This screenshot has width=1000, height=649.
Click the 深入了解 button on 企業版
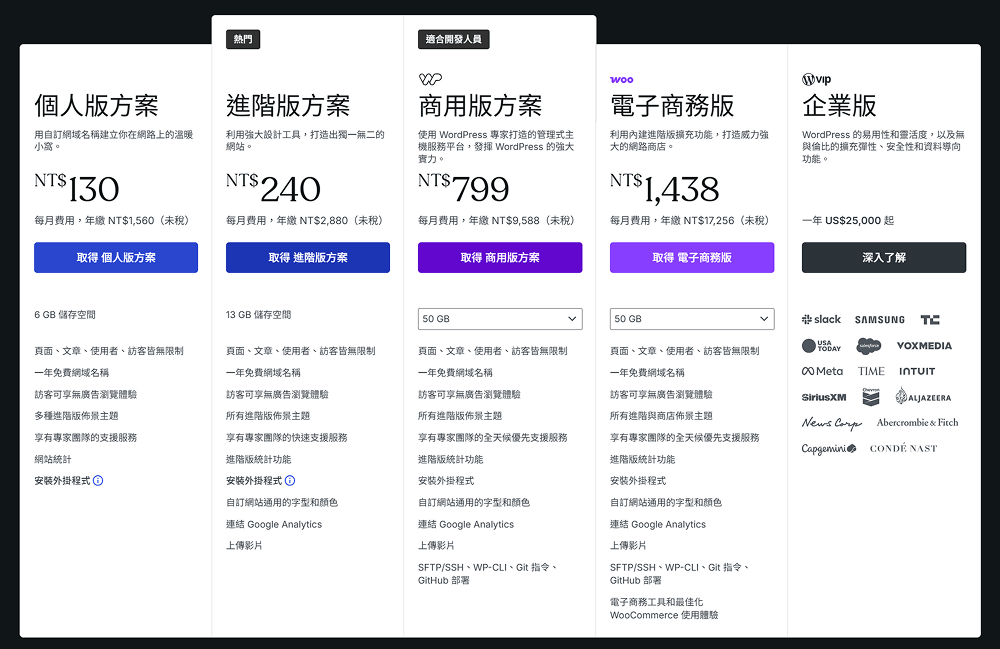tap(883, 258)
